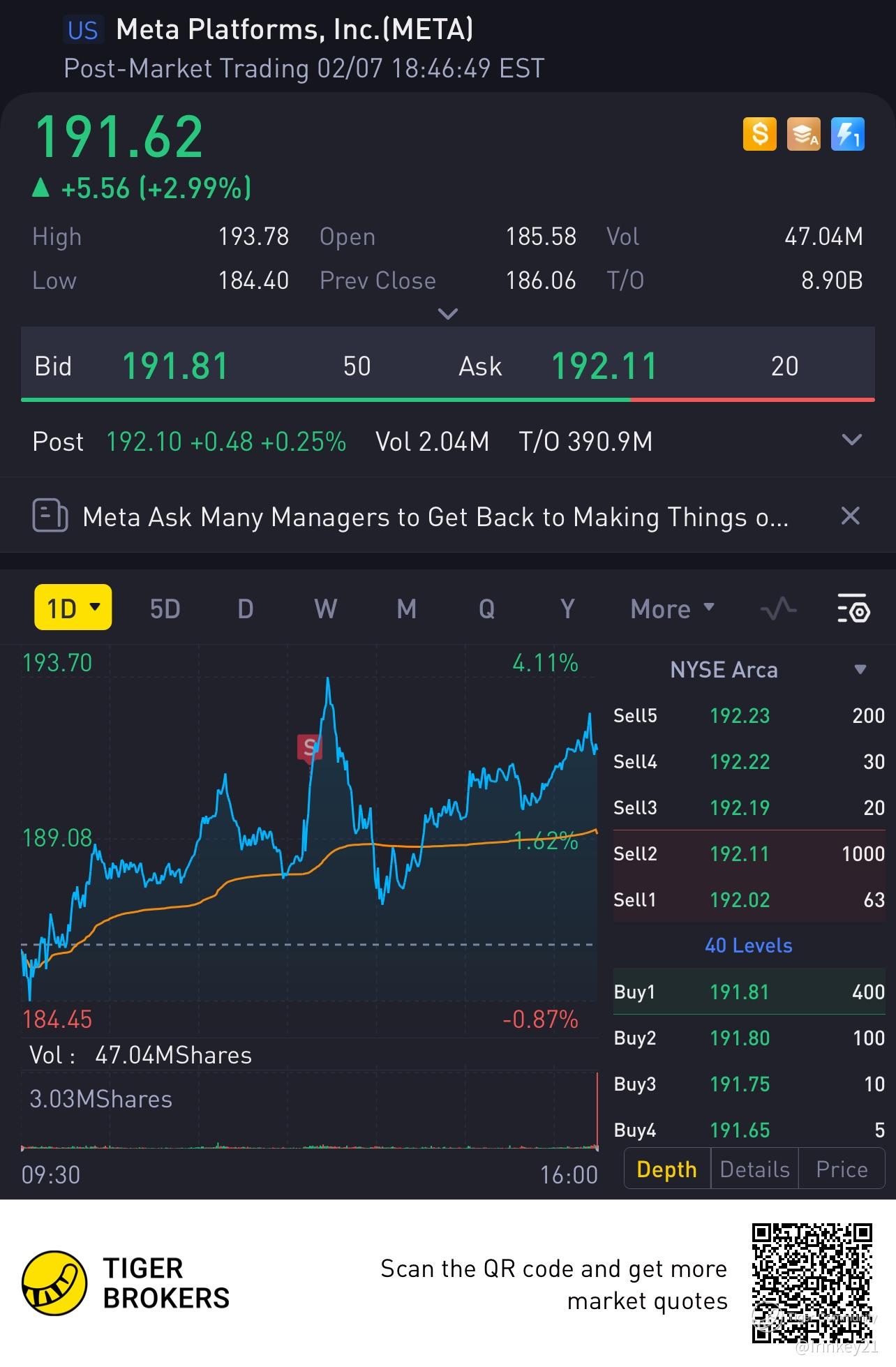This screenshot has width=896, height=1367.
Task: Select the Details tab
Action: 754,1169
